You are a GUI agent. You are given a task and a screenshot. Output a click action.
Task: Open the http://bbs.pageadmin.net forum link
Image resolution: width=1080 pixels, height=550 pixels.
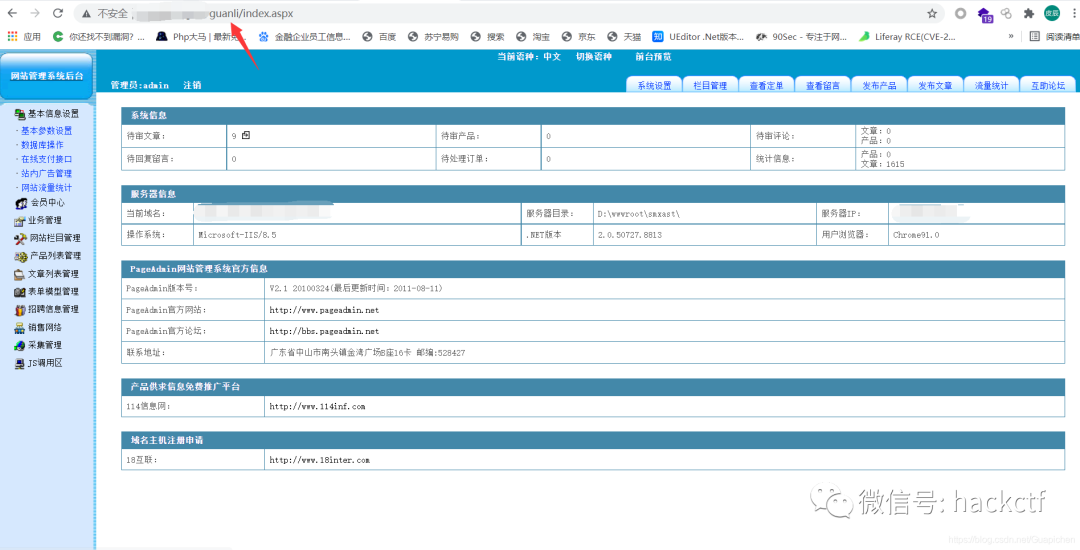click(324, 331)
